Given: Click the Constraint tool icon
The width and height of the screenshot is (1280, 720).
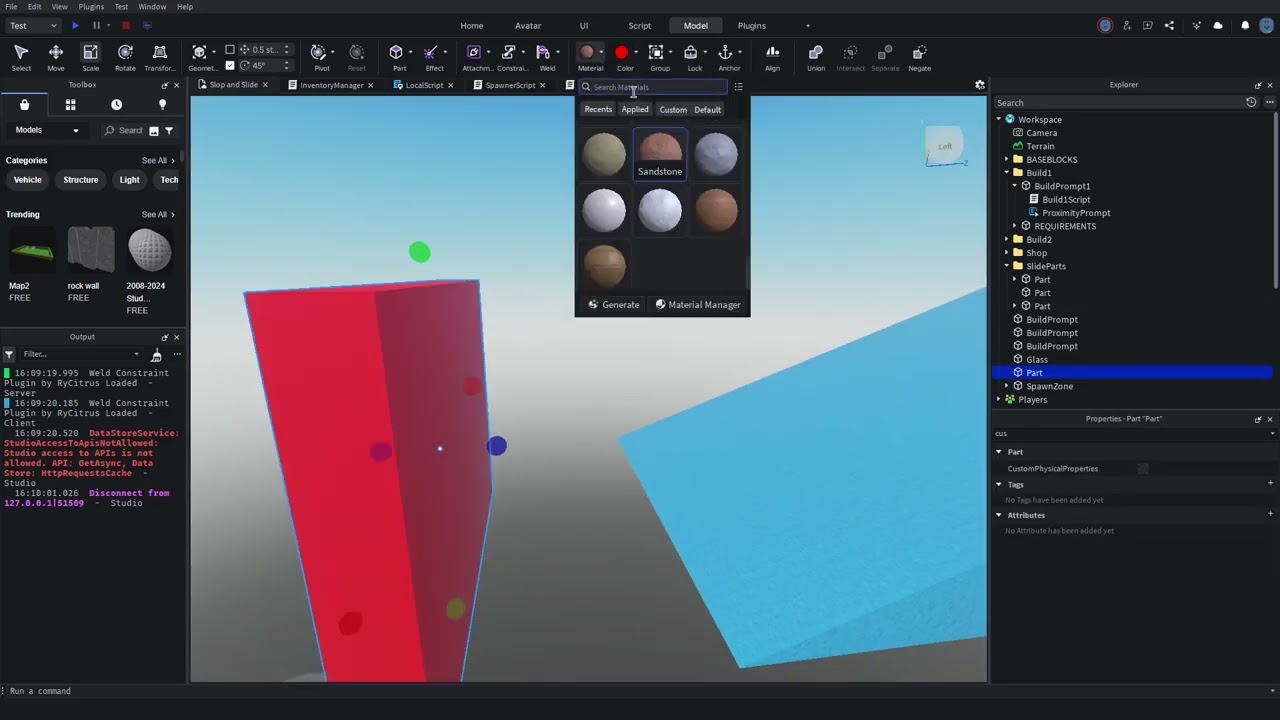Looking at the screenshot, I should tap(509, 52).
